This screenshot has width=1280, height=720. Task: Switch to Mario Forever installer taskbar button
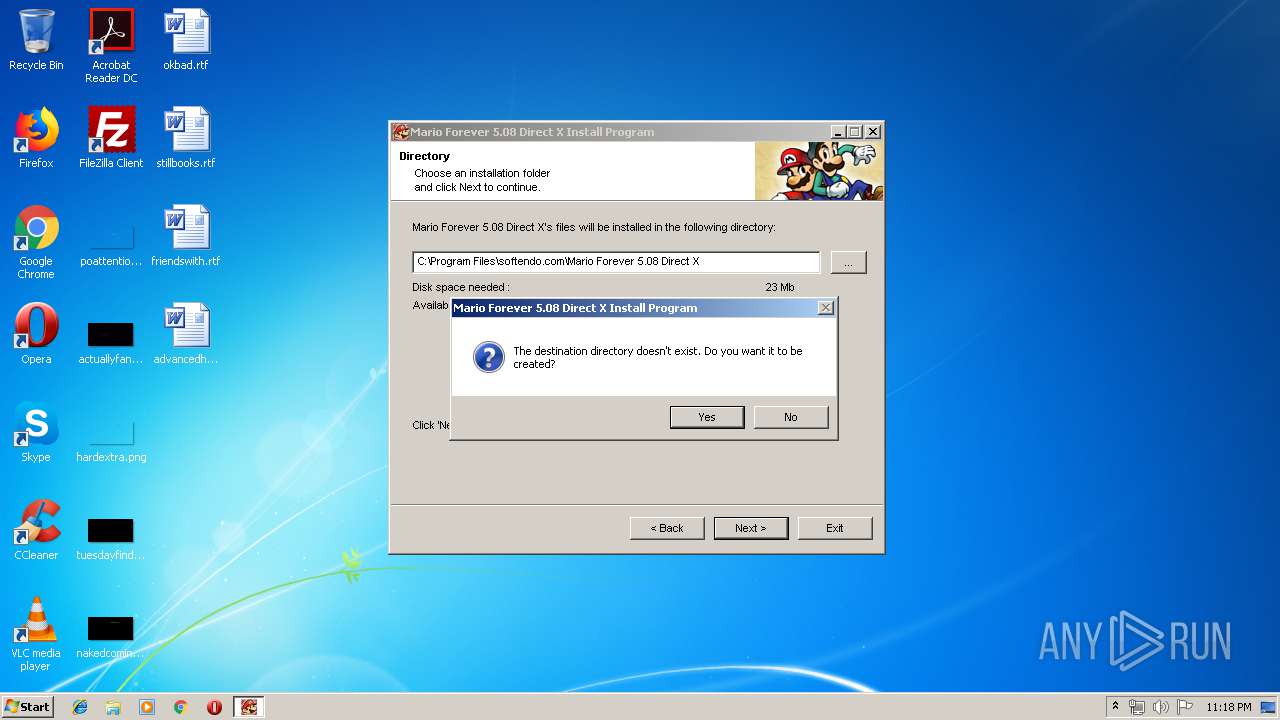tap(248, 707)
